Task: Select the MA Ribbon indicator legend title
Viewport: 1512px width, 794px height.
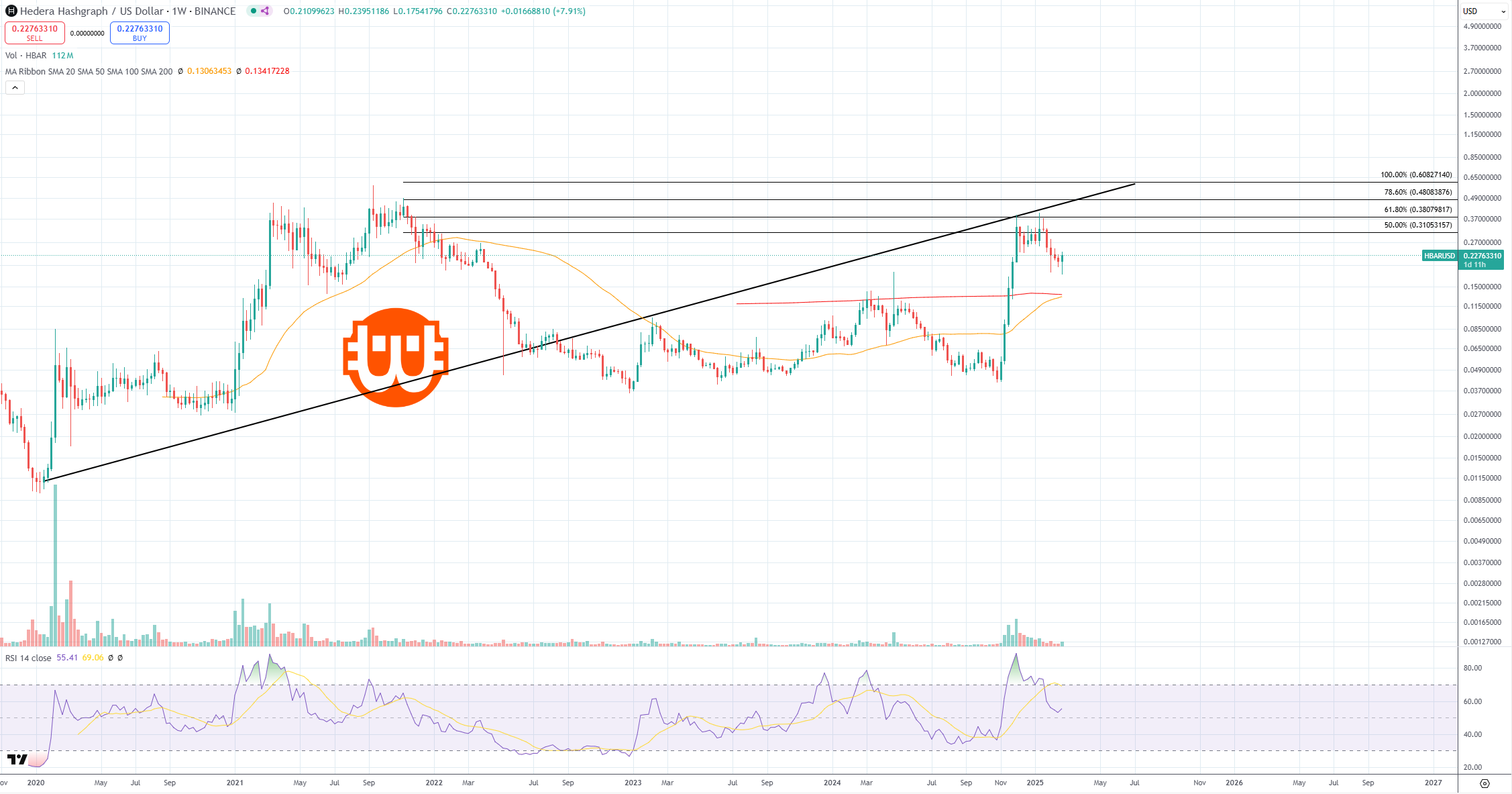Action: (89, 71)
